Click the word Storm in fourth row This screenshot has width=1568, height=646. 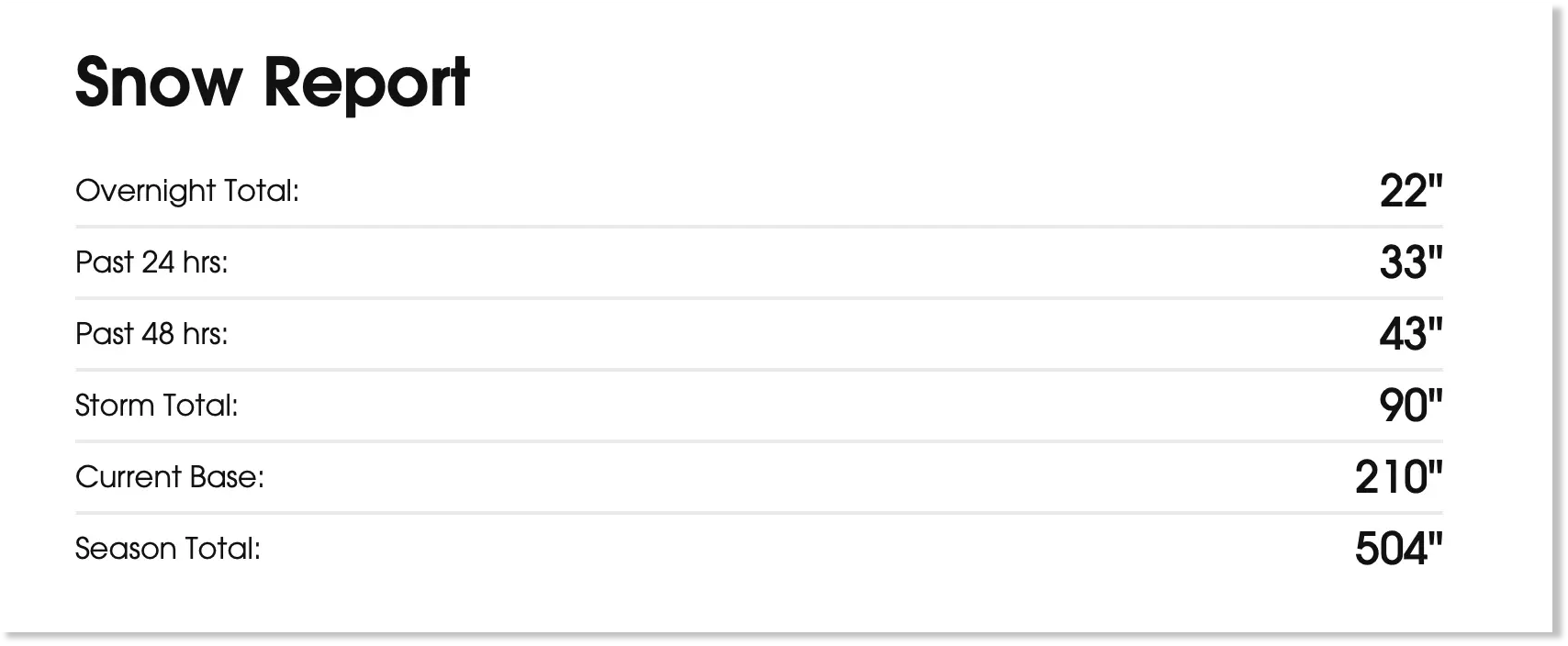pyautogui.click(x=118, y=406)
